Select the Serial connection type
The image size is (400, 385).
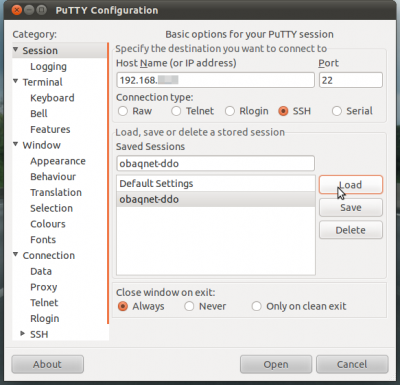click(x=337, y=111)
